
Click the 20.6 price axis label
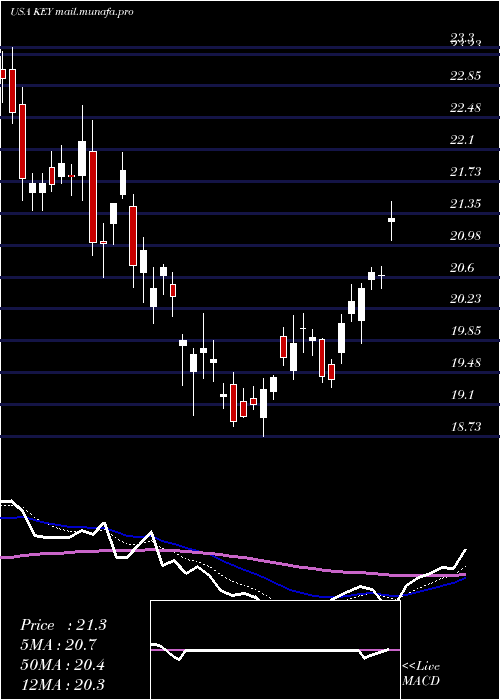462,267
